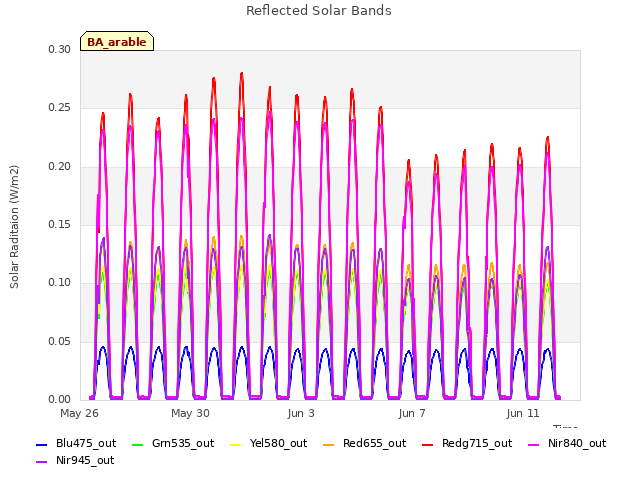
Task: Toggle the Nir945_out legend entry
Action: (x=75, y=461)
